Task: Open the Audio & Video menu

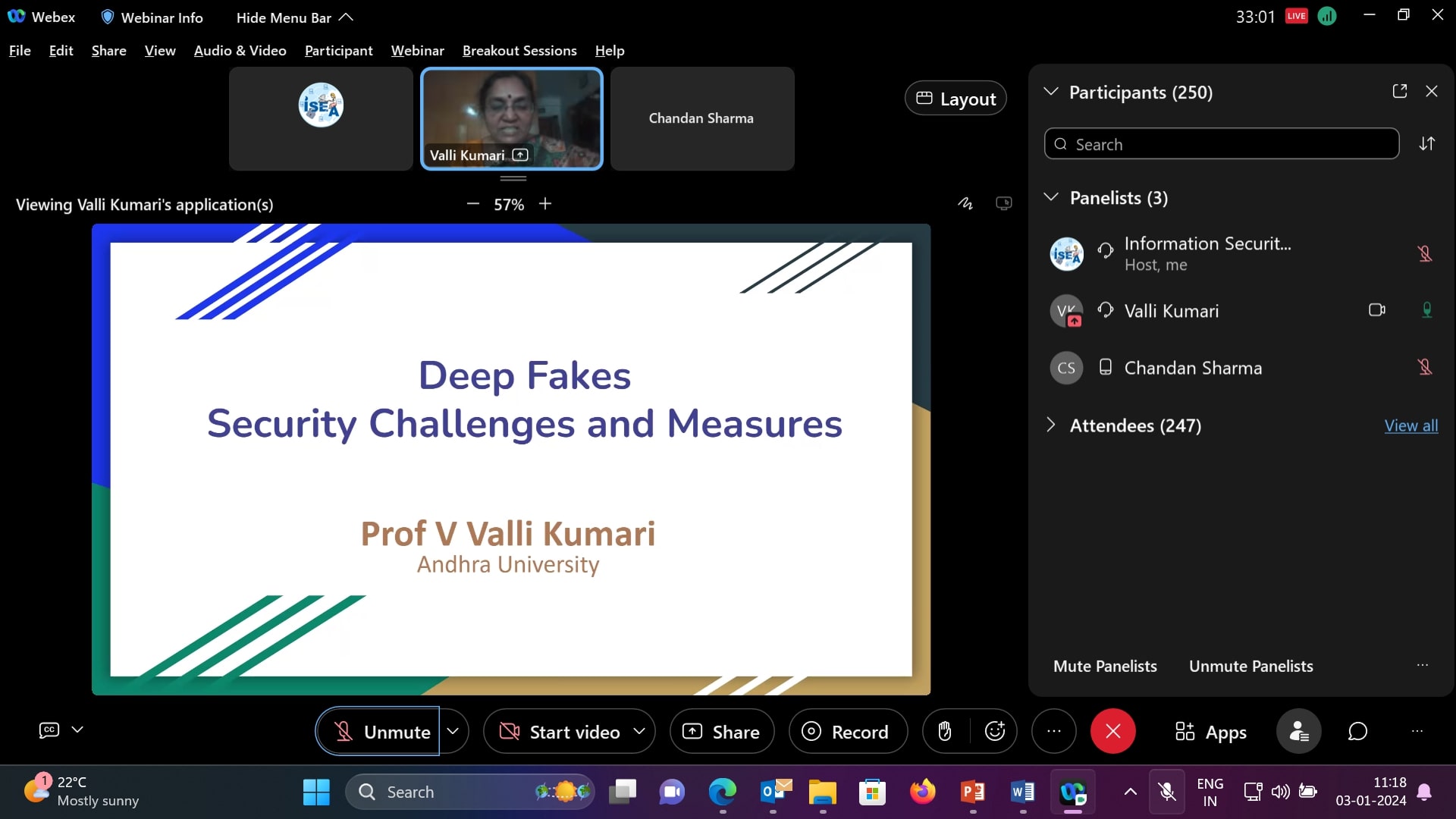Action: [240, 51]
